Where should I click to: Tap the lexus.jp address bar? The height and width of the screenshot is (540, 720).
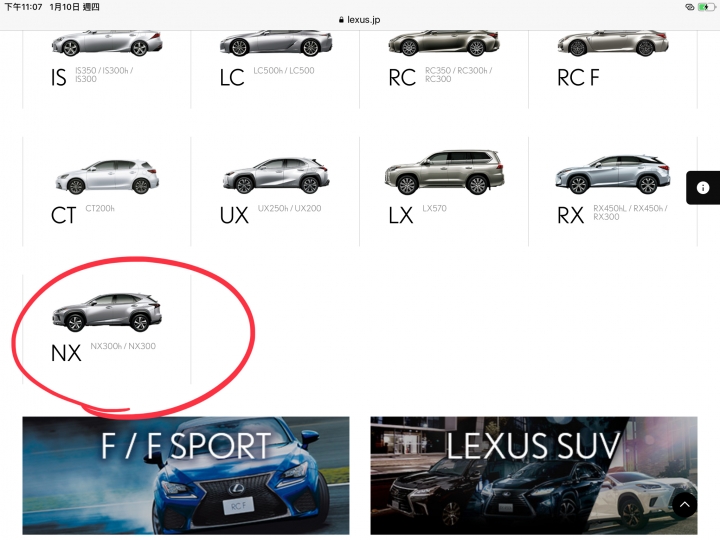click(x=360, y=20)
